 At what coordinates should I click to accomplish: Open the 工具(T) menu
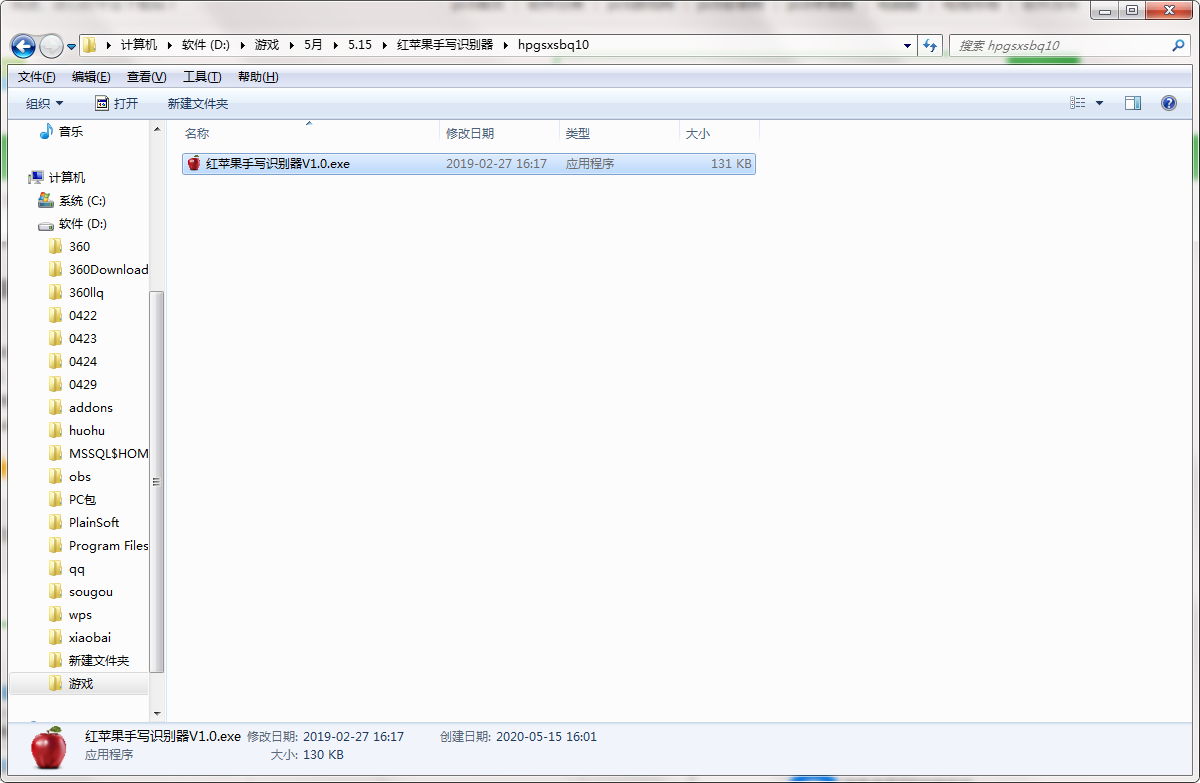click(x=202, y=77)
